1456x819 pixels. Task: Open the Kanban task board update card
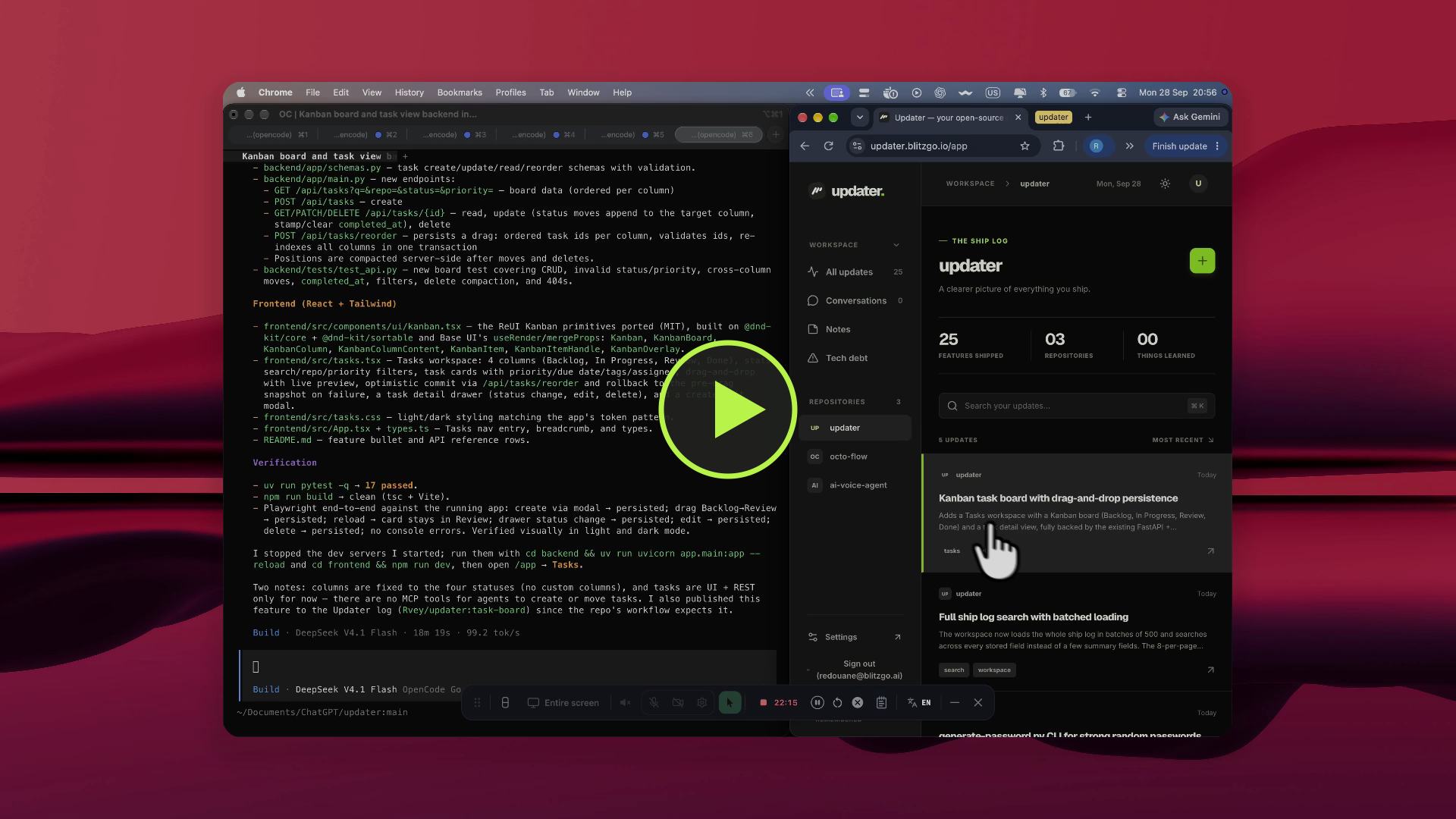coord(1076,513)
